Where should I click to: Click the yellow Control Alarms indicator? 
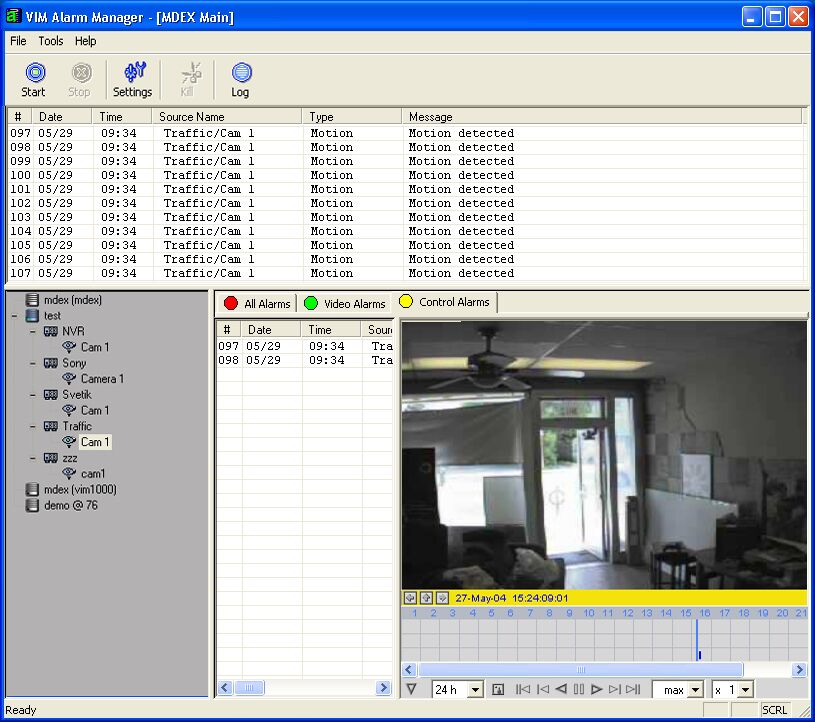405,301
